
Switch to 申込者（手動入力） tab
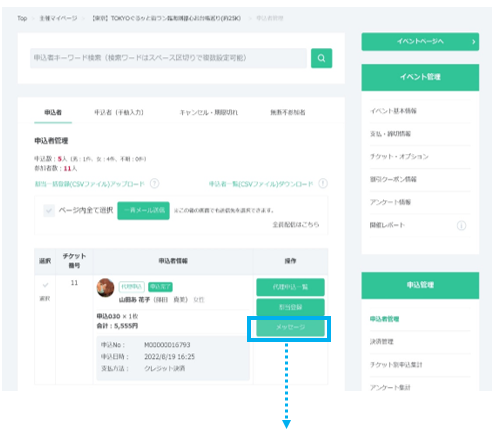119,112
